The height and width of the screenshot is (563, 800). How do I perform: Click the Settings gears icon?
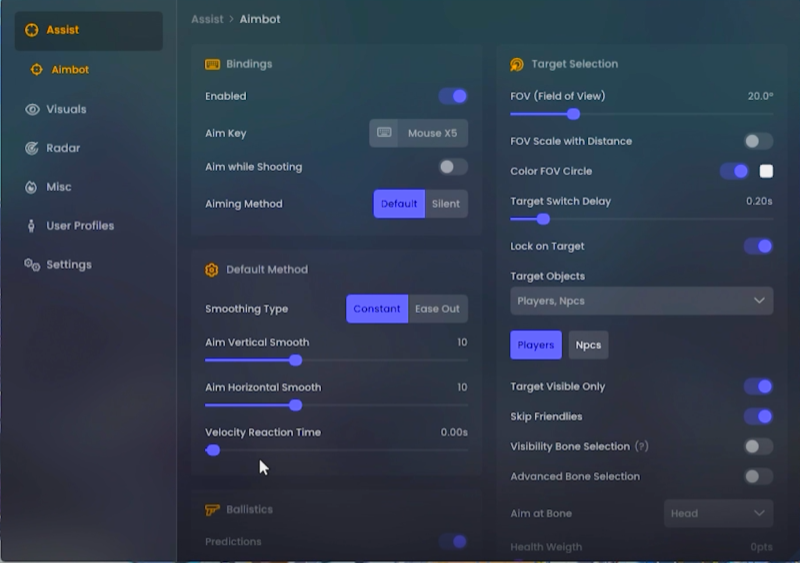pyautogui.click(x=32, y=264)
